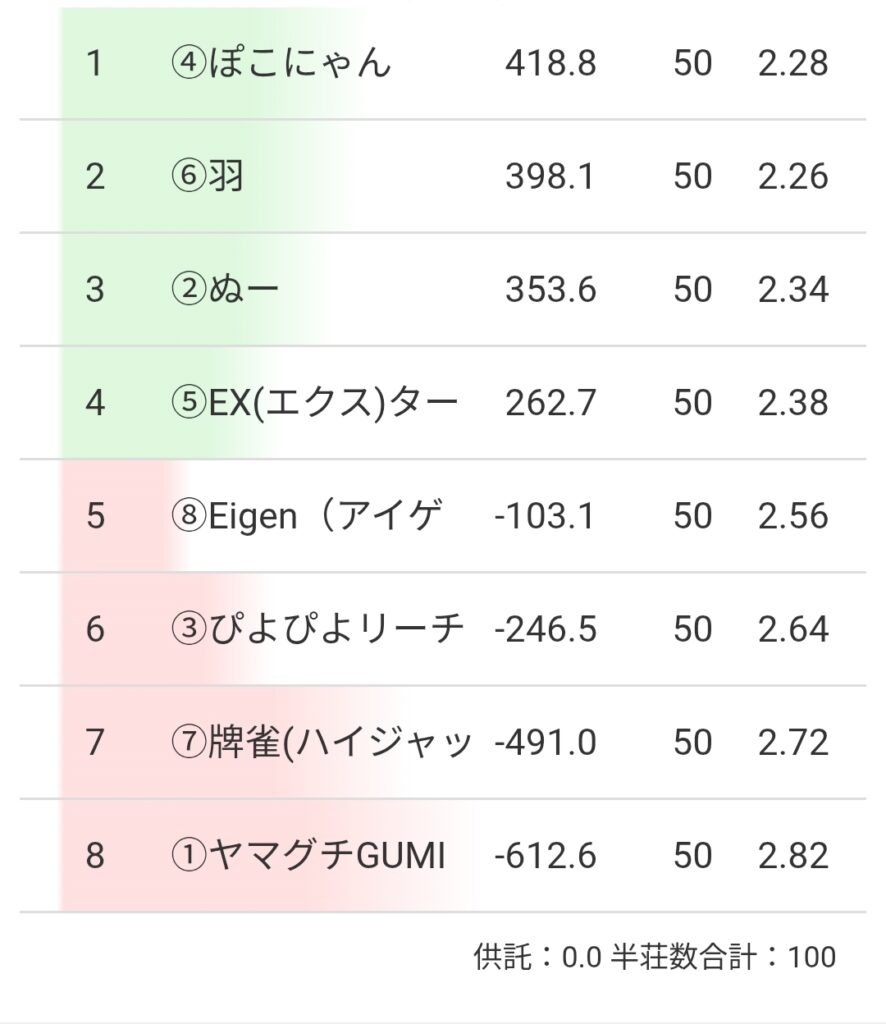Select the 2.82 average value
Screen dimensions: 886x1024
(x=792, y=856)
